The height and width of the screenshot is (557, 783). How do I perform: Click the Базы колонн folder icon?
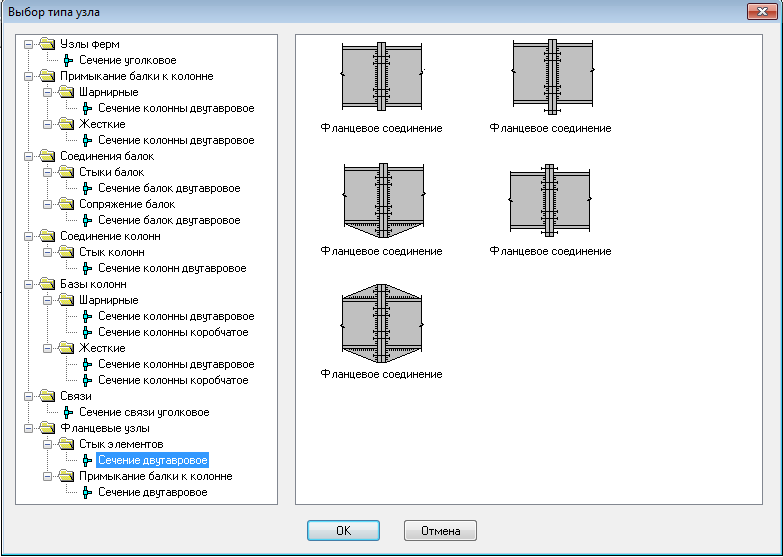47,284
